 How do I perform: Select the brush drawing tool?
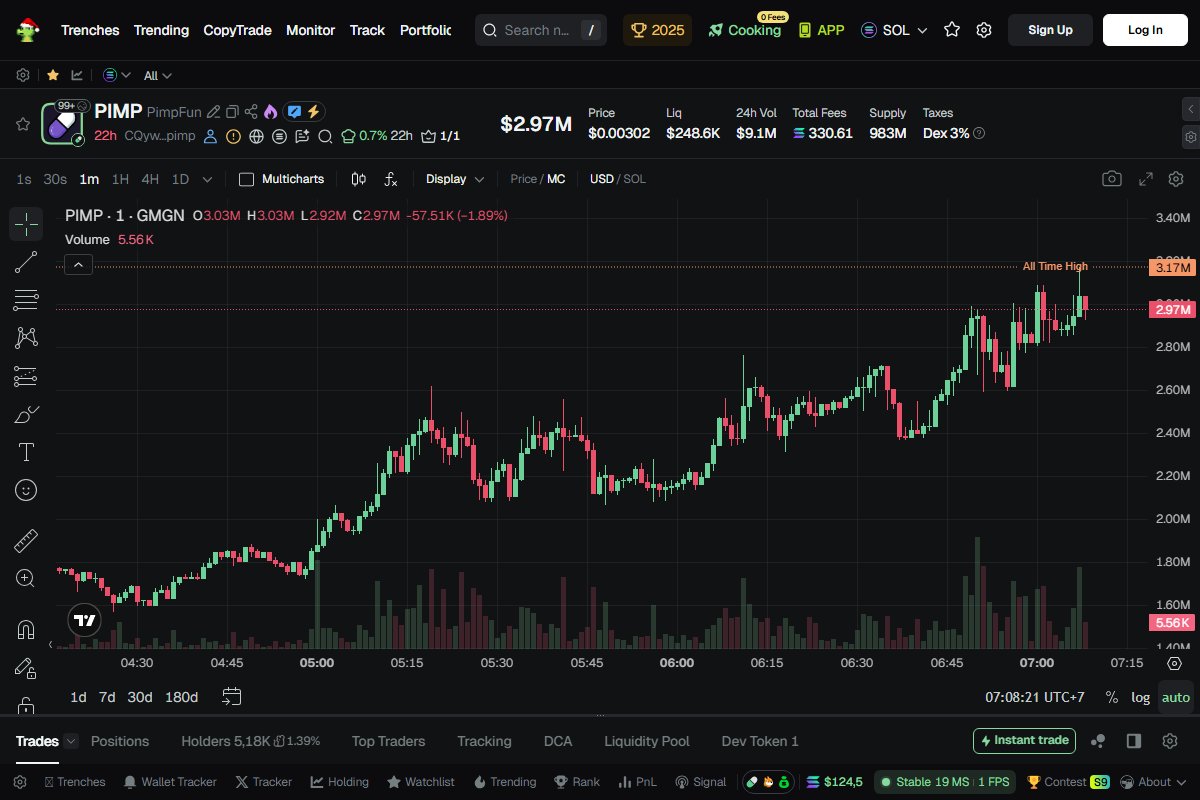[x=26, y=414]
